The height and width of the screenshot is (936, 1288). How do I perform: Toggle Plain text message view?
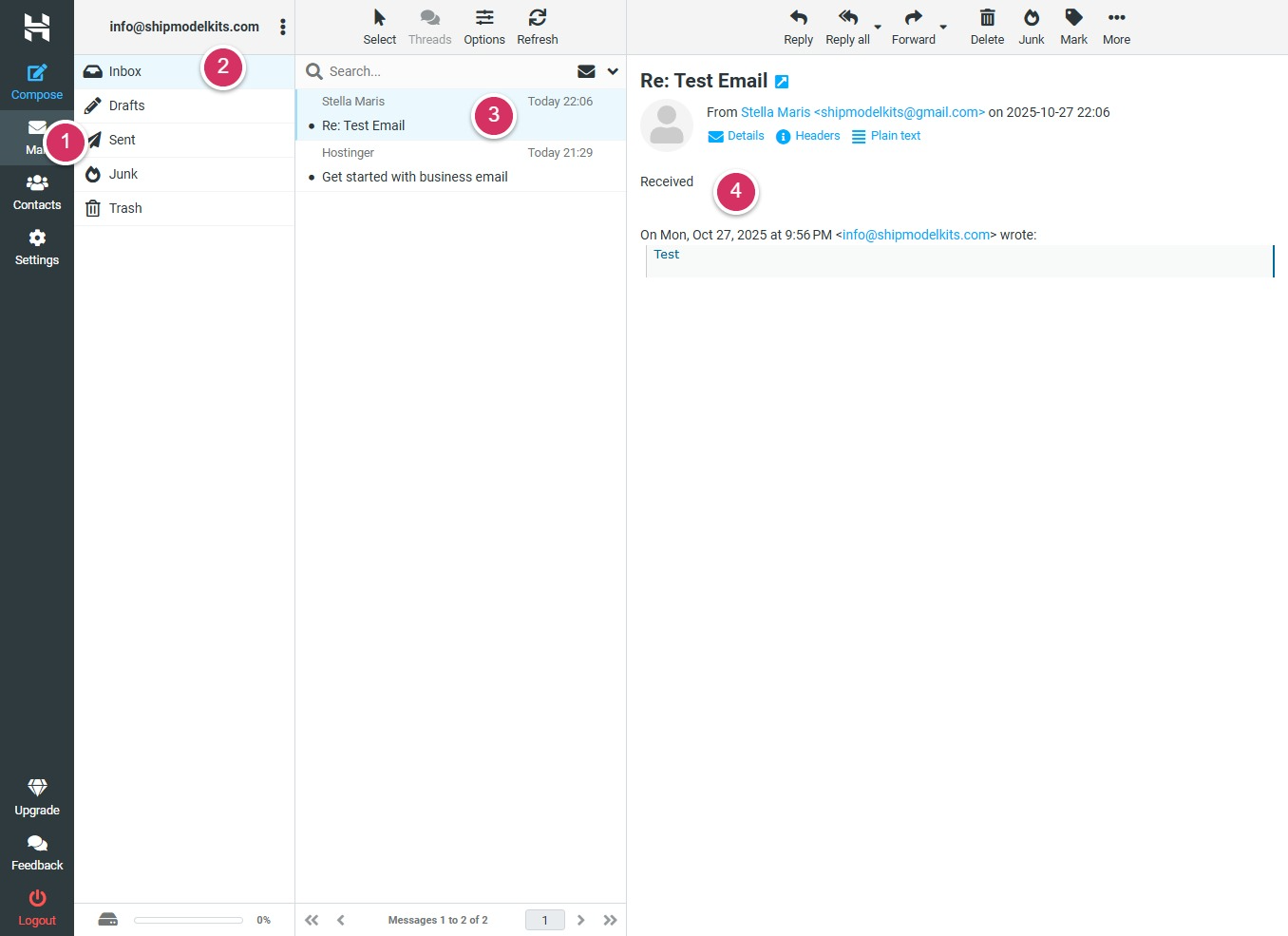886,136
